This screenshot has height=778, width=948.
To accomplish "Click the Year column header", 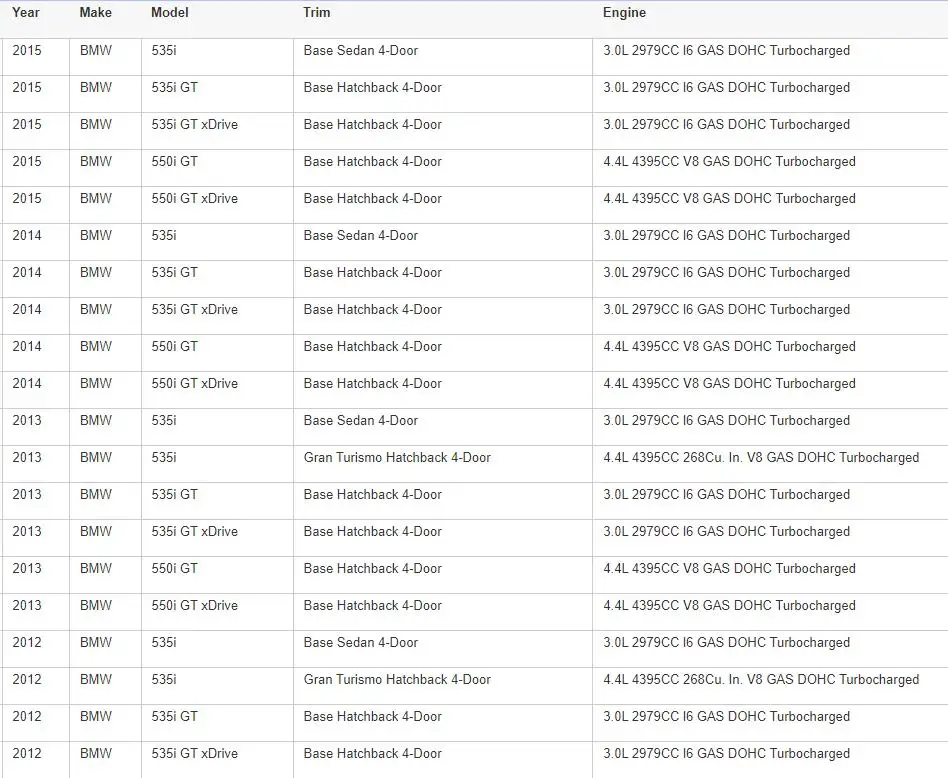I will 26,13.
